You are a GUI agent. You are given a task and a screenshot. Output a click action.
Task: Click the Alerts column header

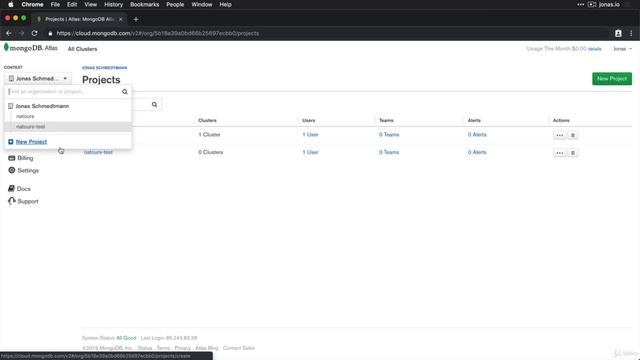point(474,120)
